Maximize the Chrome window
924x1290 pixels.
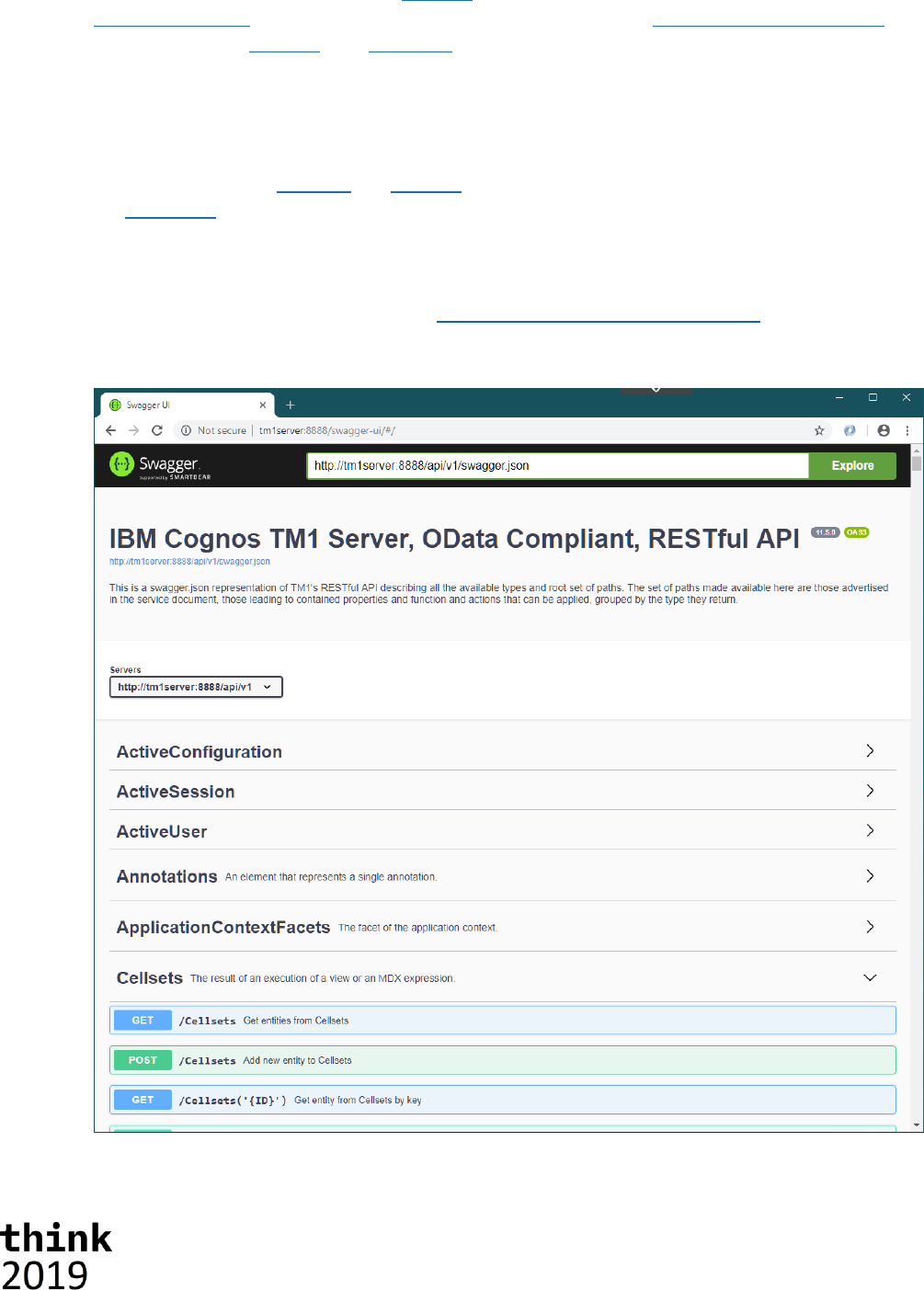point(873,398)
